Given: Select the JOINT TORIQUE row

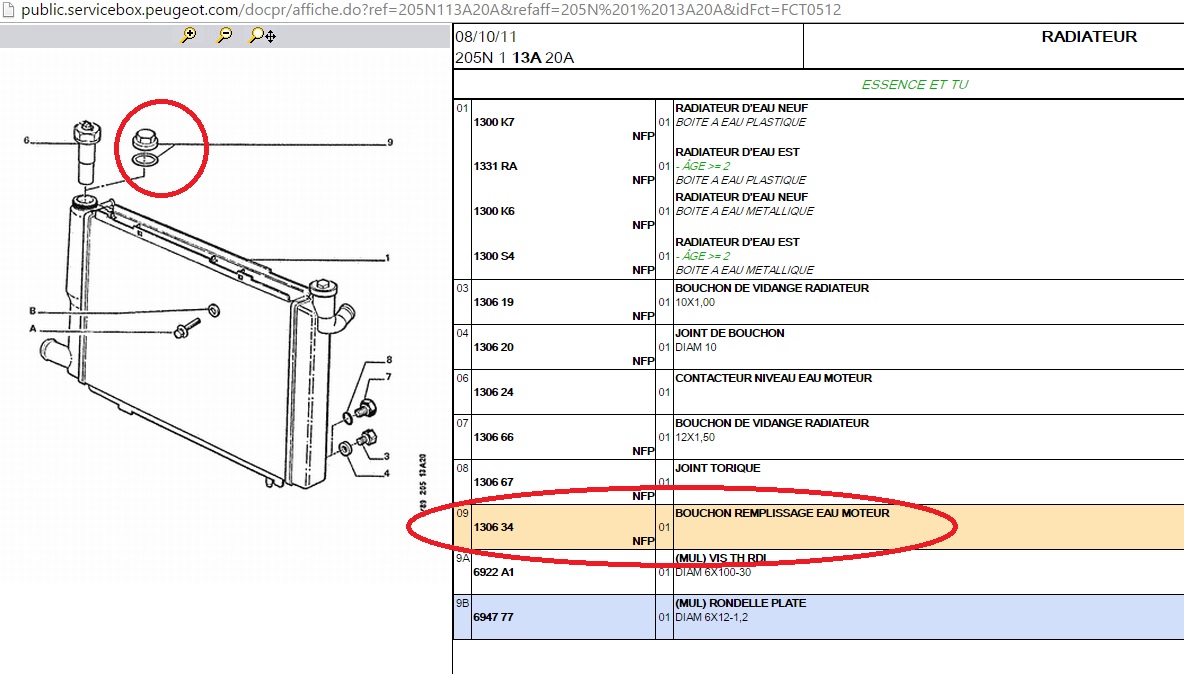Looking at the screenshot, I should (x=717, y=468).
